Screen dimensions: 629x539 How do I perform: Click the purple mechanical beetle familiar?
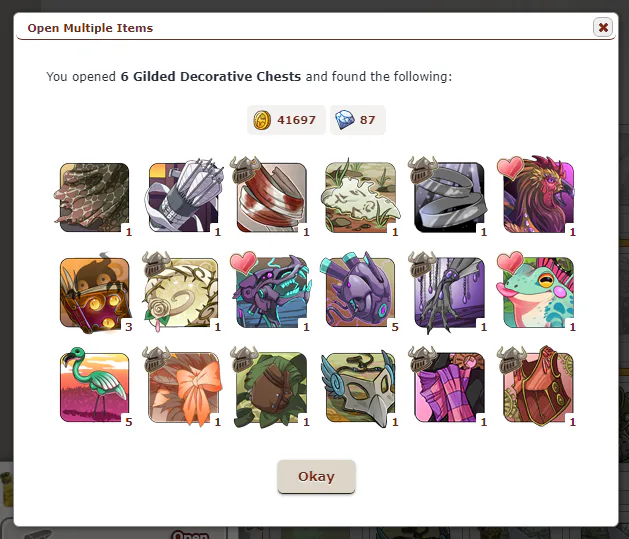pos(272,292)
